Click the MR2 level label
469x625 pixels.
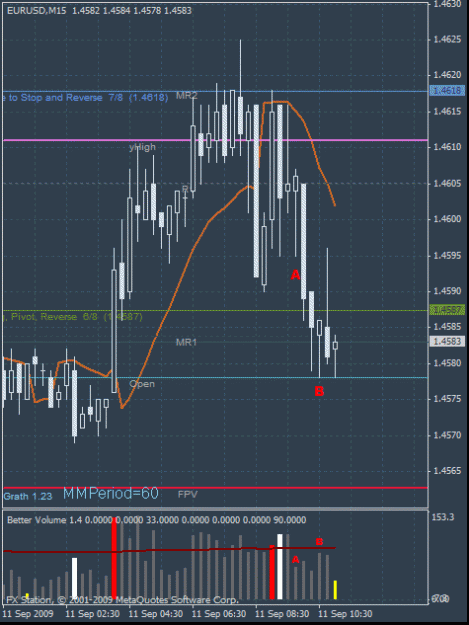pyautogui.click(x=187, y=96)
